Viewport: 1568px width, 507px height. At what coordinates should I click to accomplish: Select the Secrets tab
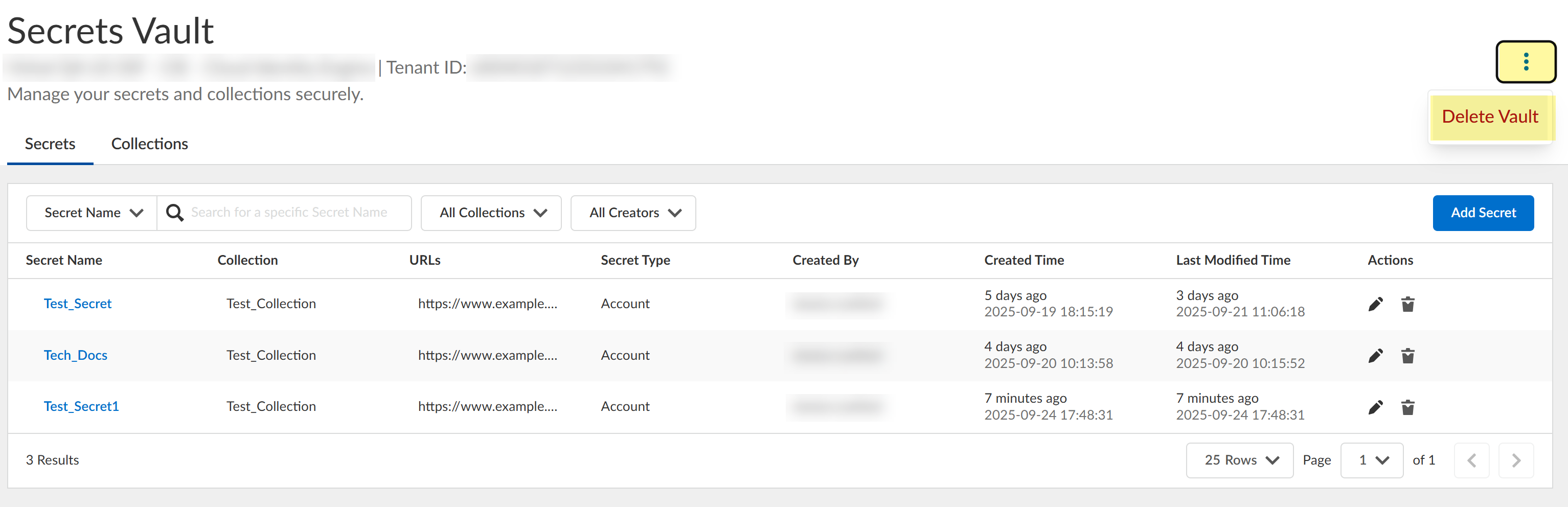(50, 144)
